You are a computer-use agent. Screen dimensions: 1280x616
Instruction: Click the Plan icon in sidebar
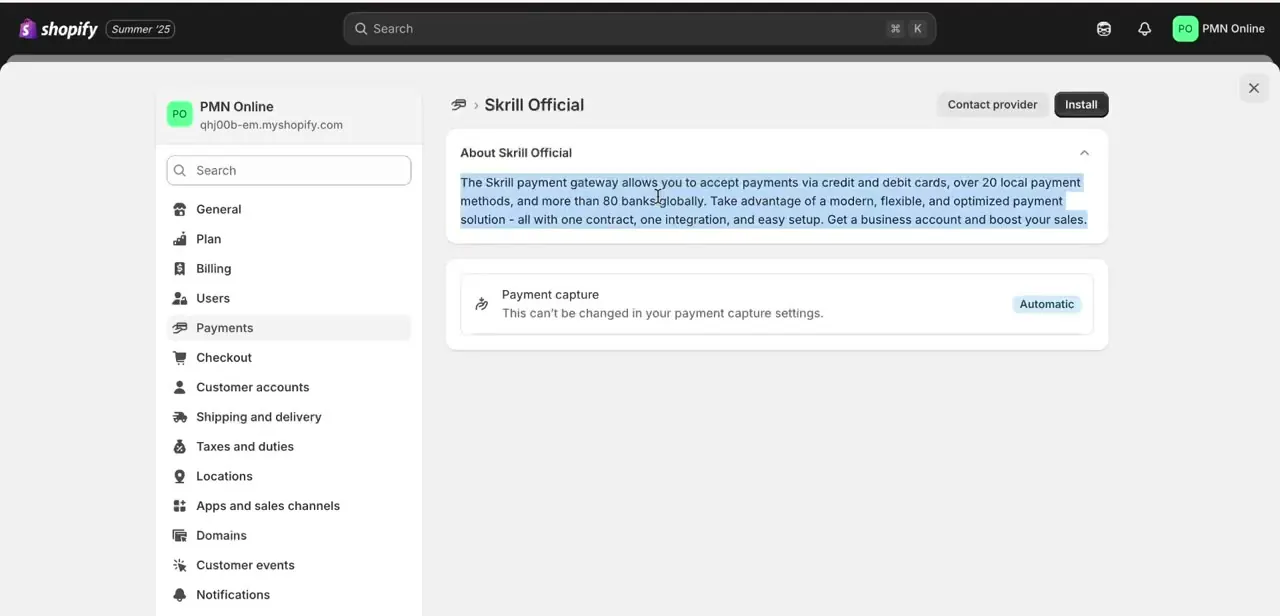pos(180,239)
